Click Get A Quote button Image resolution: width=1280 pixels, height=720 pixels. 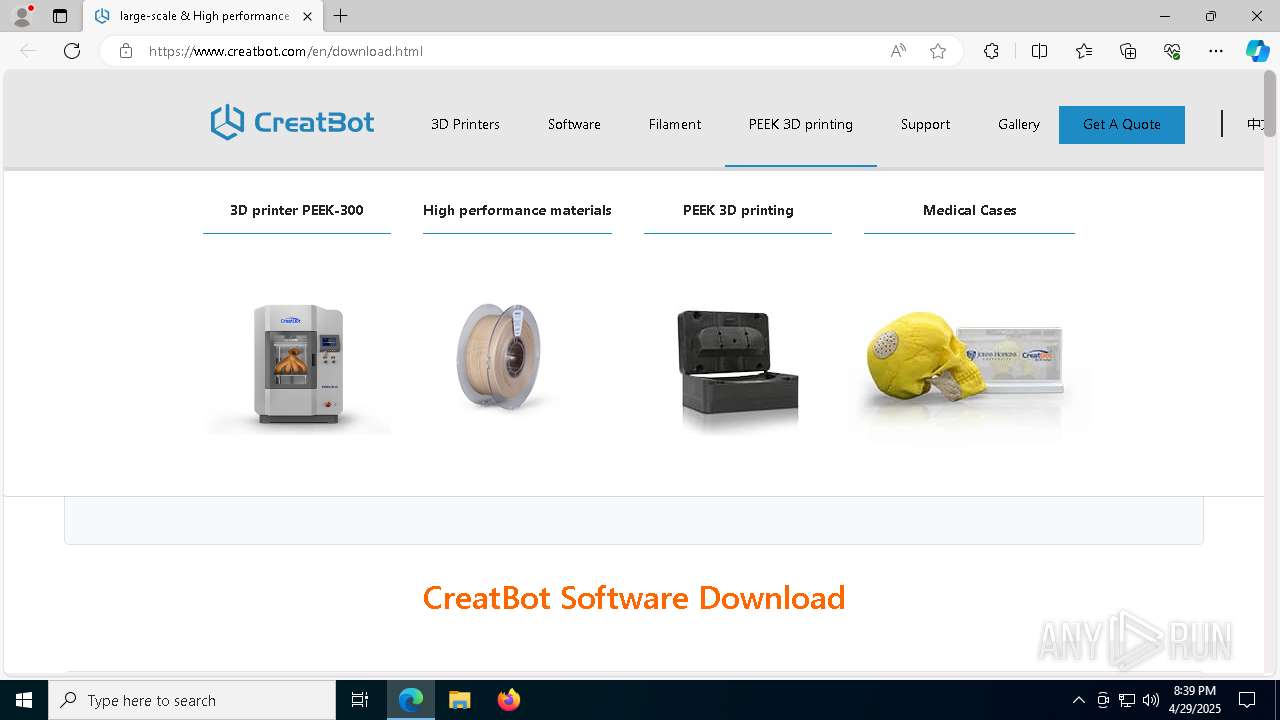click(1122, 125)
